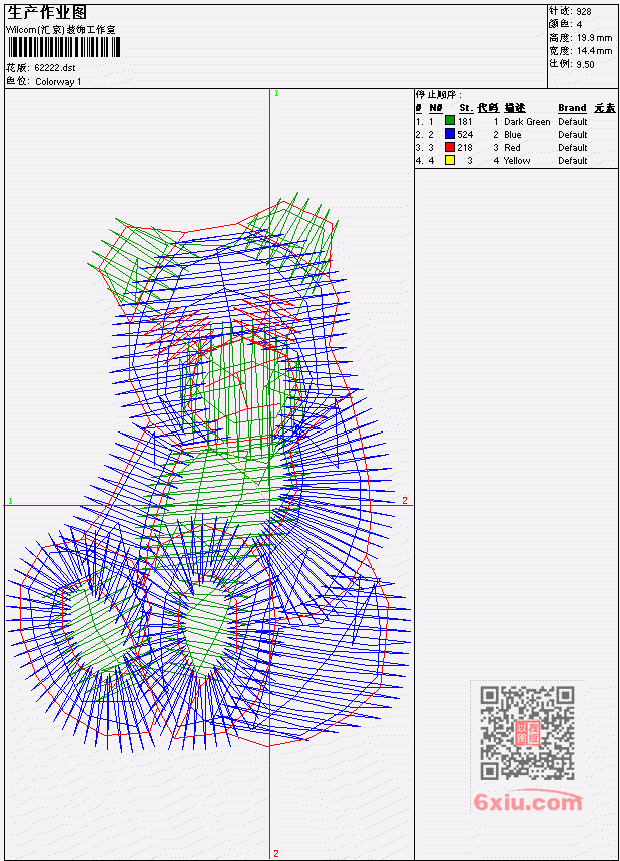
Task: Click the 元素 column header
Action: pos(605,108)
